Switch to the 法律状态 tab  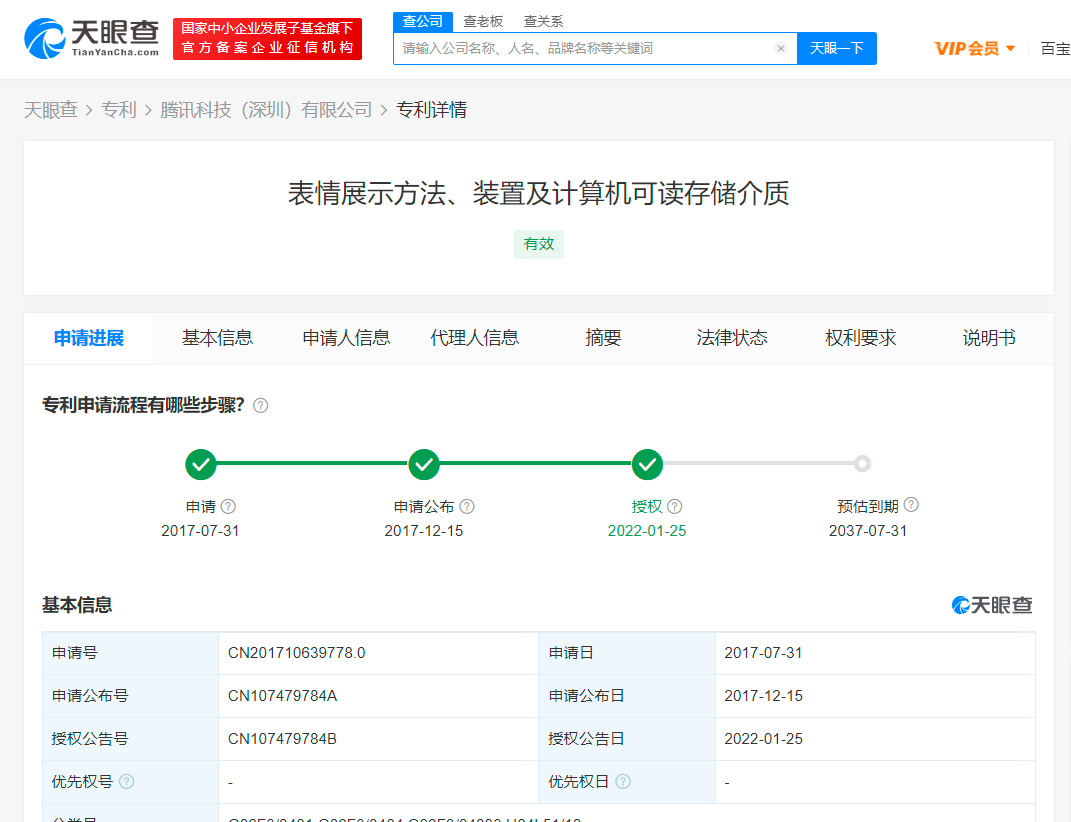click(732, 338)
